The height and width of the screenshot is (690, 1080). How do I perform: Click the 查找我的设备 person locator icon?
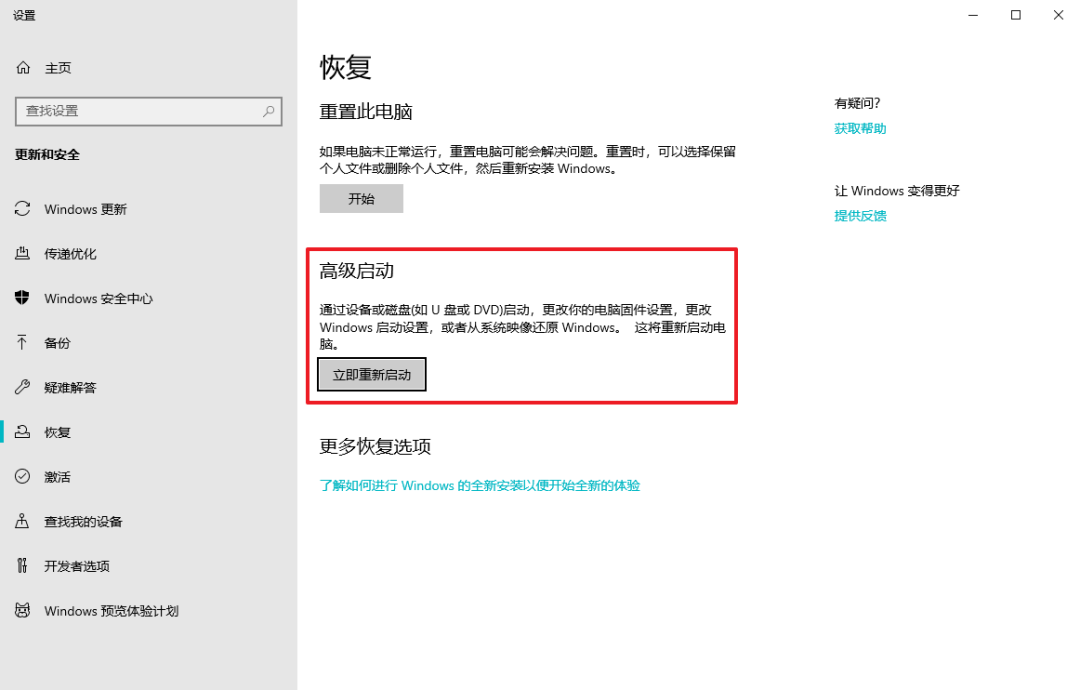coord(23,521)
